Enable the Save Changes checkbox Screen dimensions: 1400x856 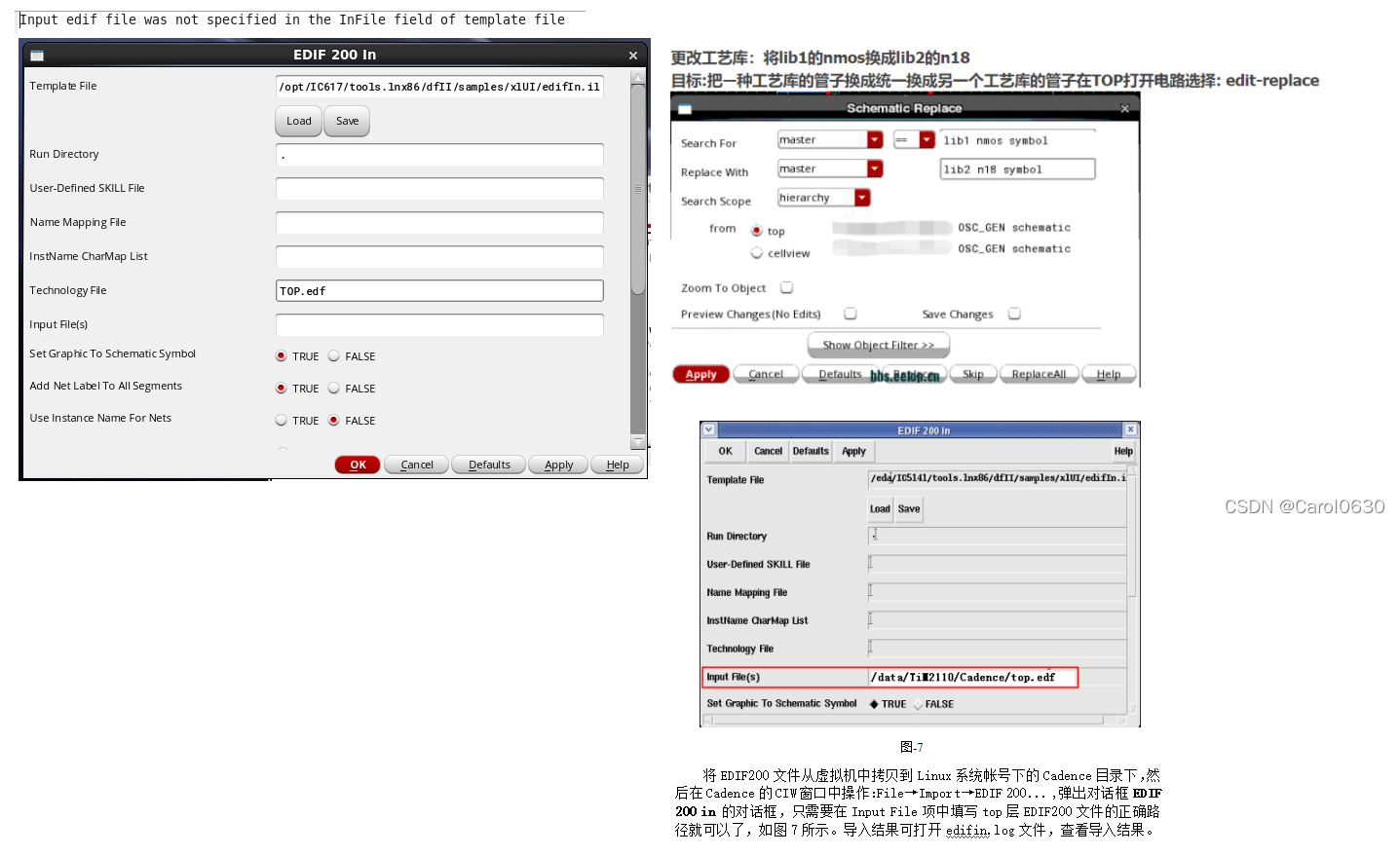pyautogui.click(x=1014, y=314)
